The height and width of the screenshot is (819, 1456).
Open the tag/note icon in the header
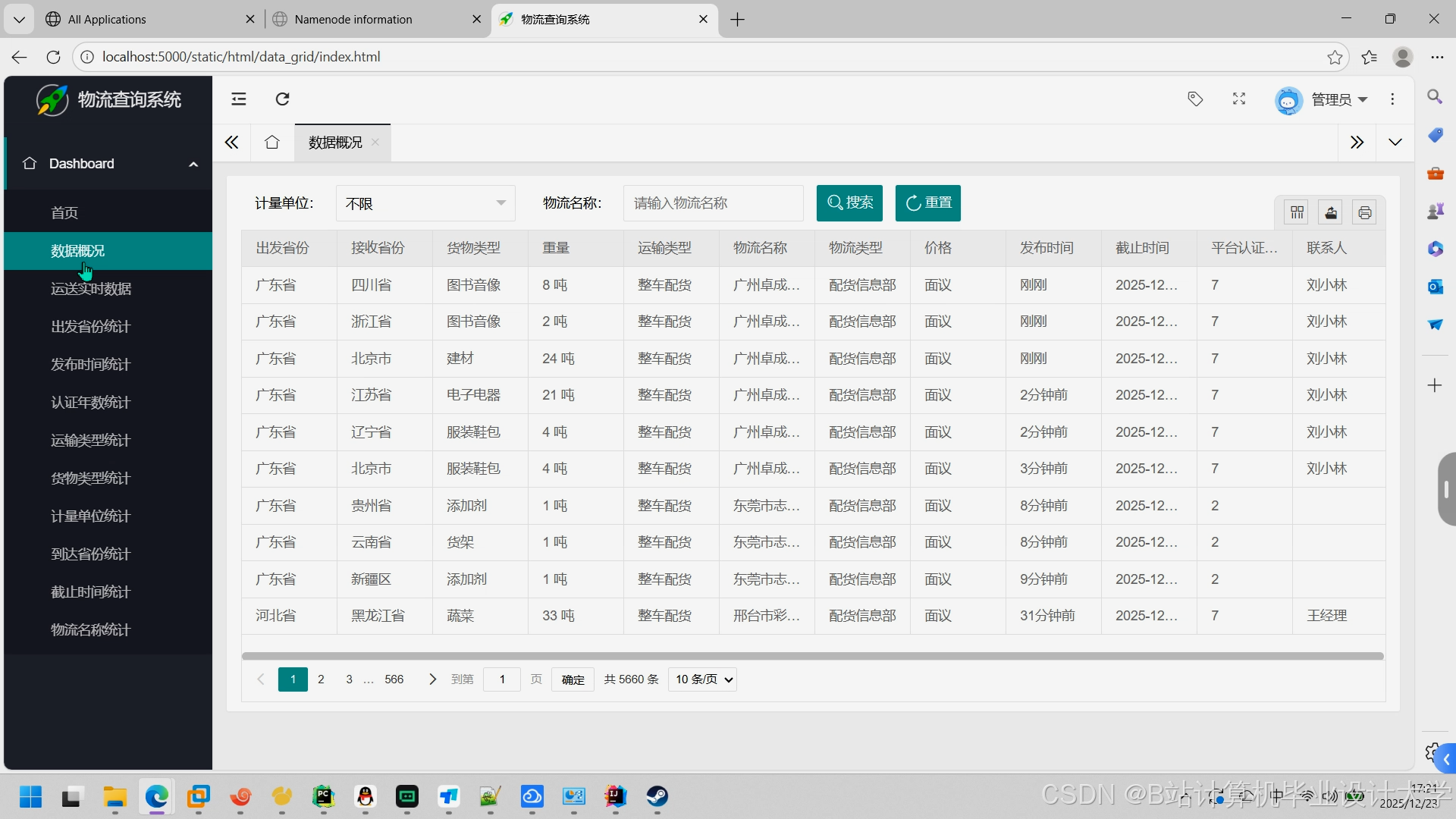point(1195,99)
